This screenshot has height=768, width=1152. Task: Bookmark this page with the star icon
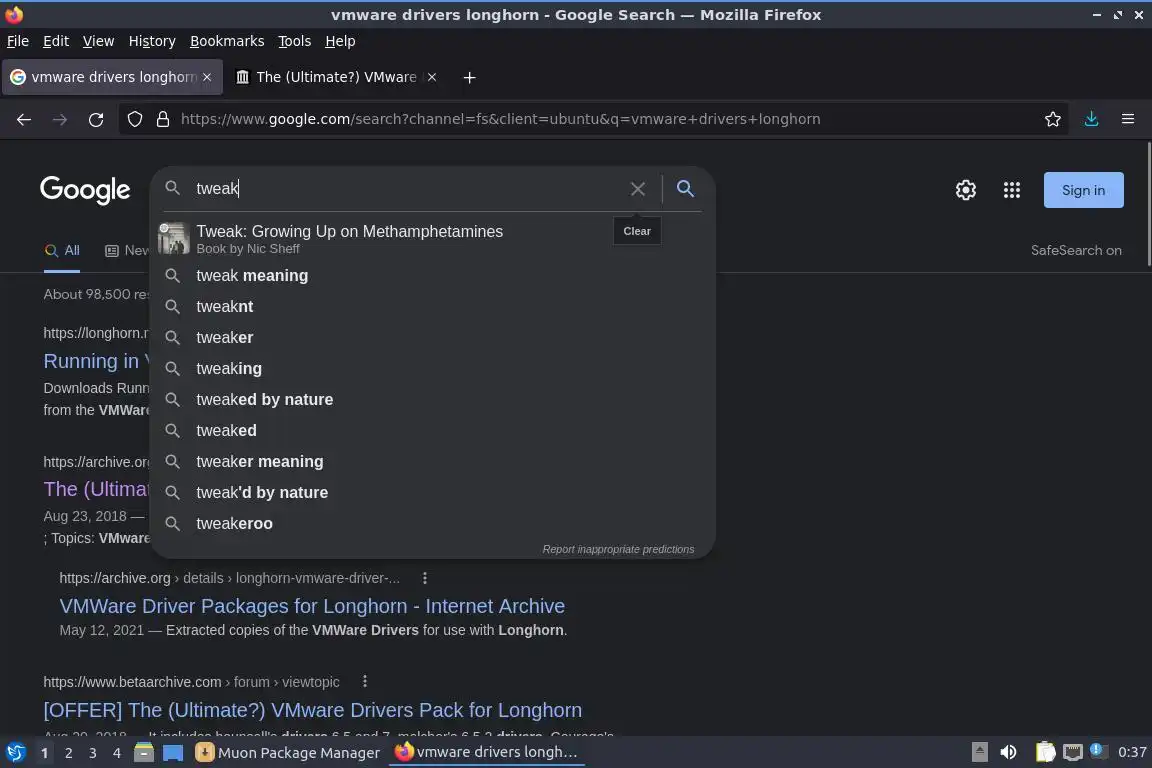[1053, 119]
